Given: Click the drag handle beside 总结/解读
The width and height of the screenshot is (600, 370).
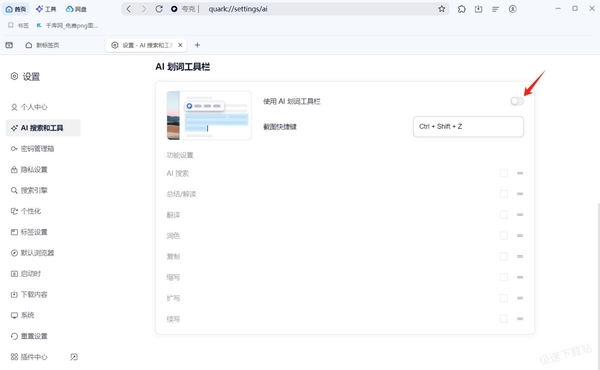Looking at the screenshot, I should 520,194.
